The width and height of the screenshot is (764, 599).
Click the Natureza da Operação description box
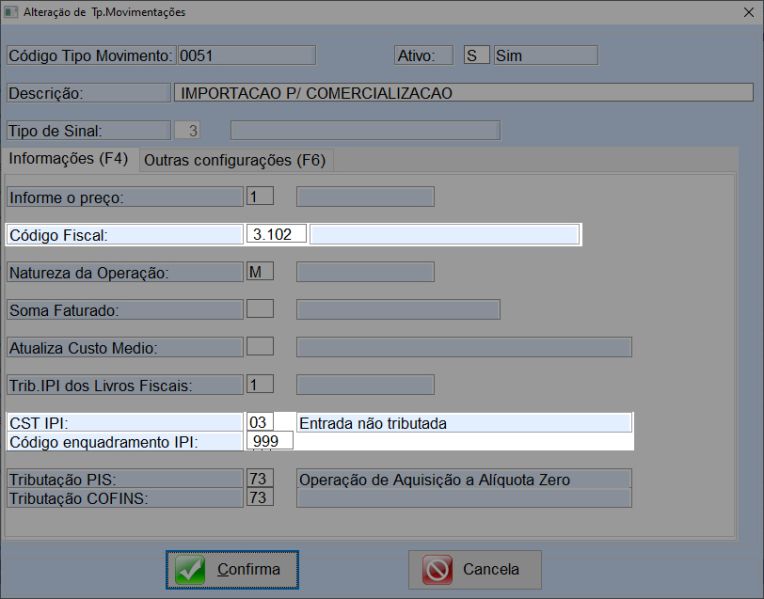(365, 272)
